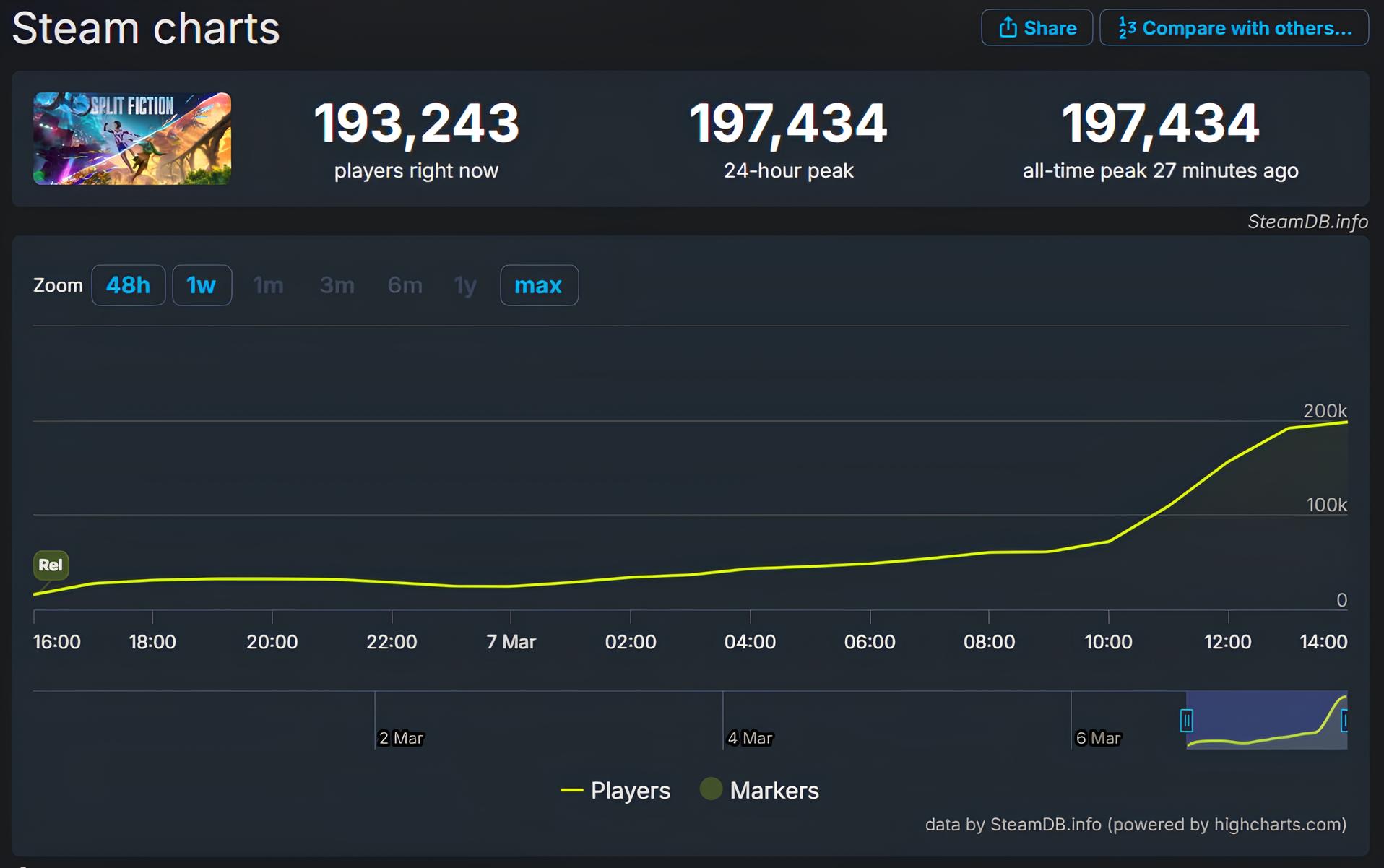The width and height of the screenshot is (1384, 868).
Task: Select the max zoom range
Action: point(539,285)
